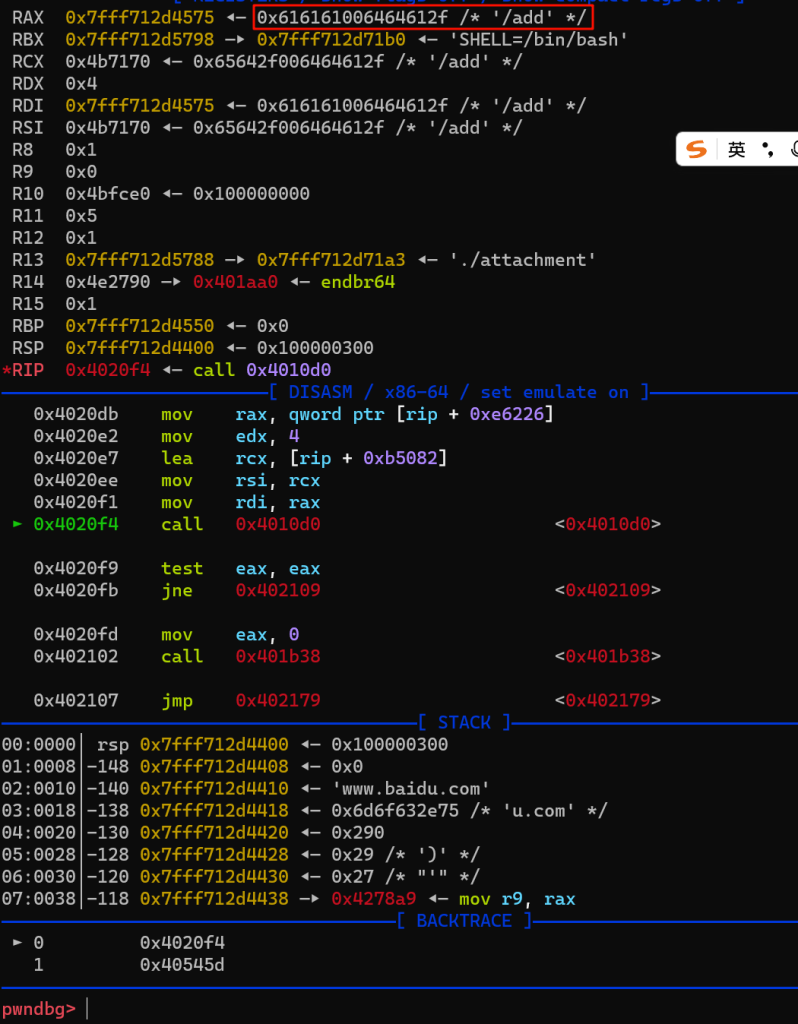
Task: Click the green arrow at current instruction 0x4020f4
Action: click(17, 524)
